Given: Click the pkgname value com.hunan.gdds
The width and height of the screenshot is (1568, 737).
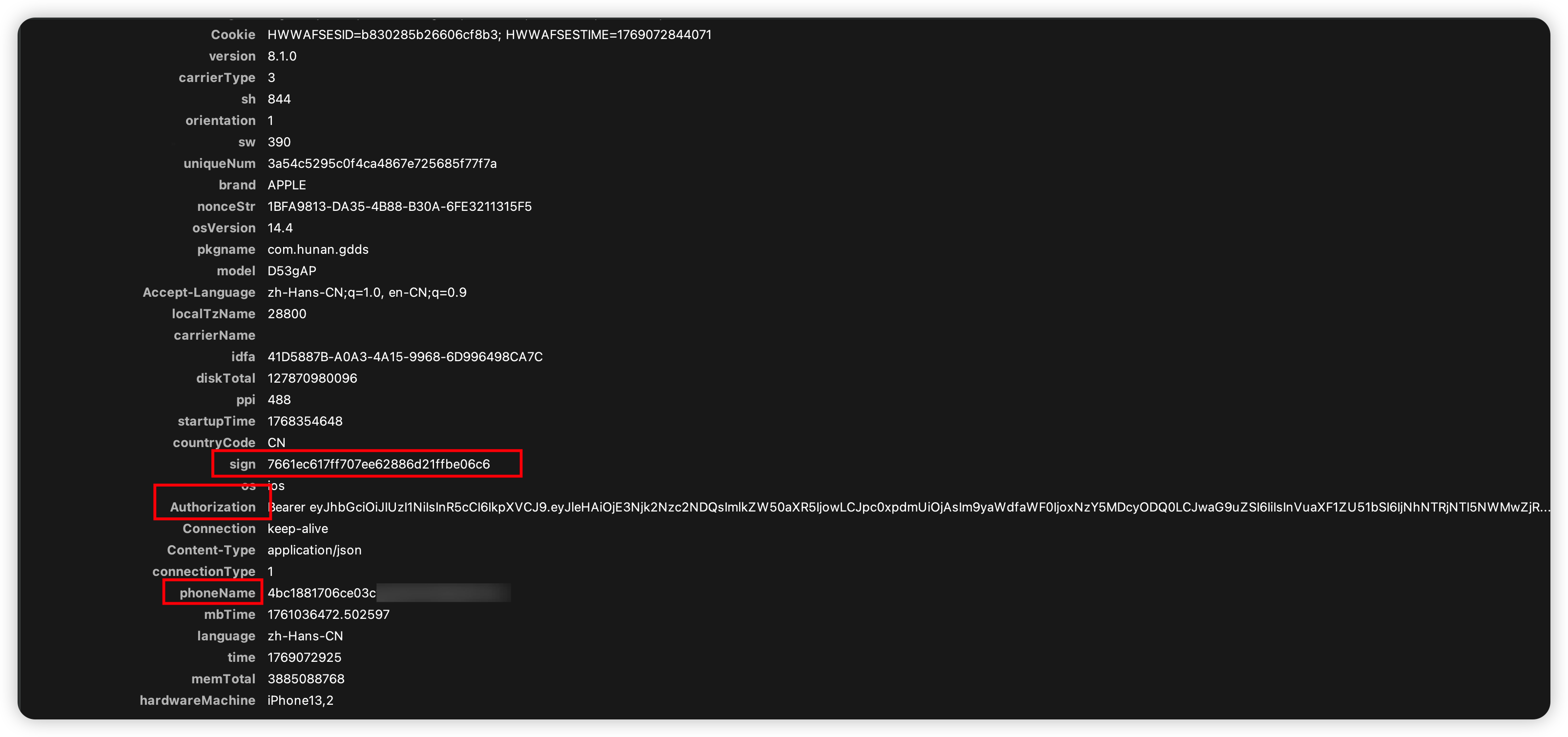Looking at the screenshot, I should (318, 249).
